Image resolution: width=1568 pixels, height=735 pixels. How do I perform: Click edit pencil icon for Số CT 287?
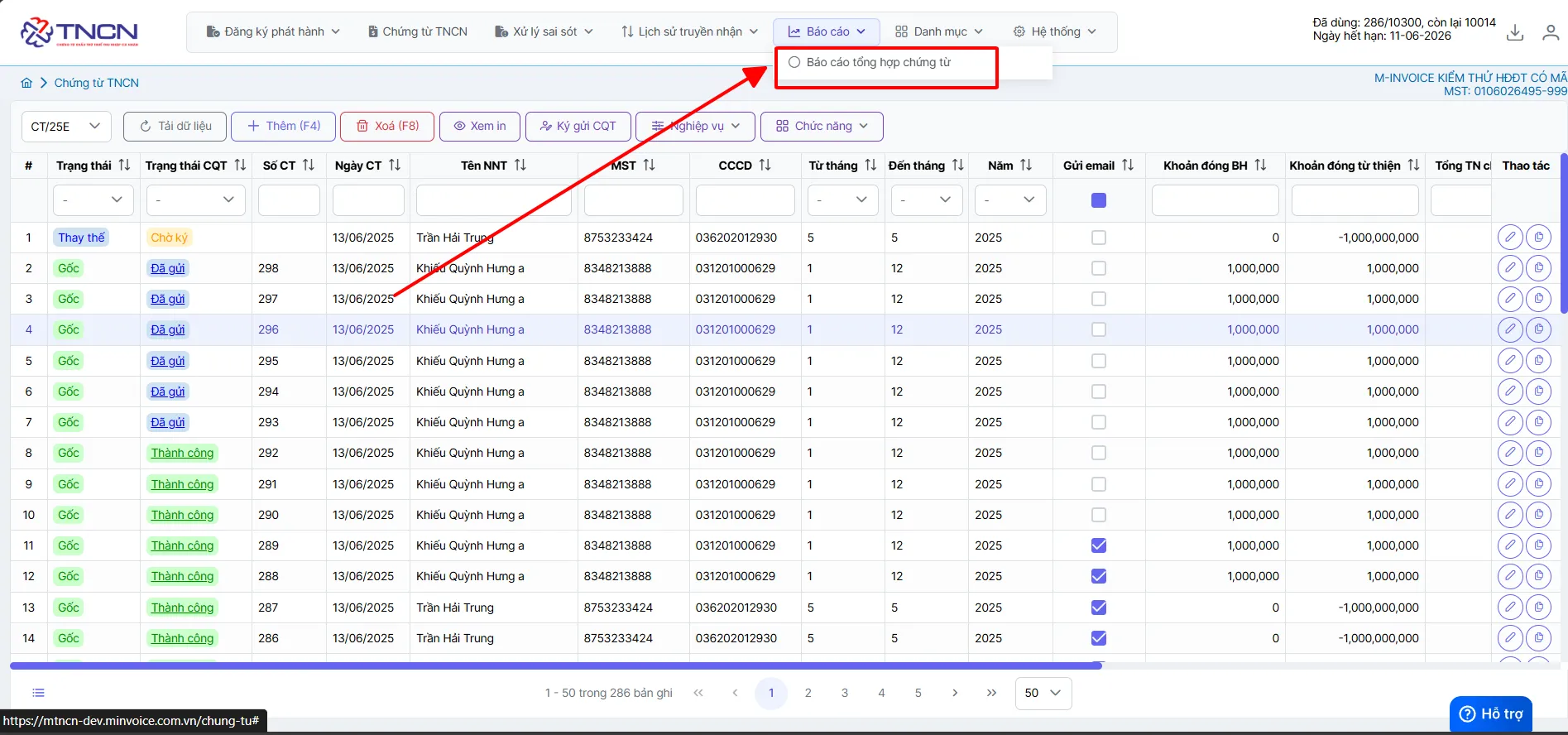pyautogui.click(x=1510, y=608)
